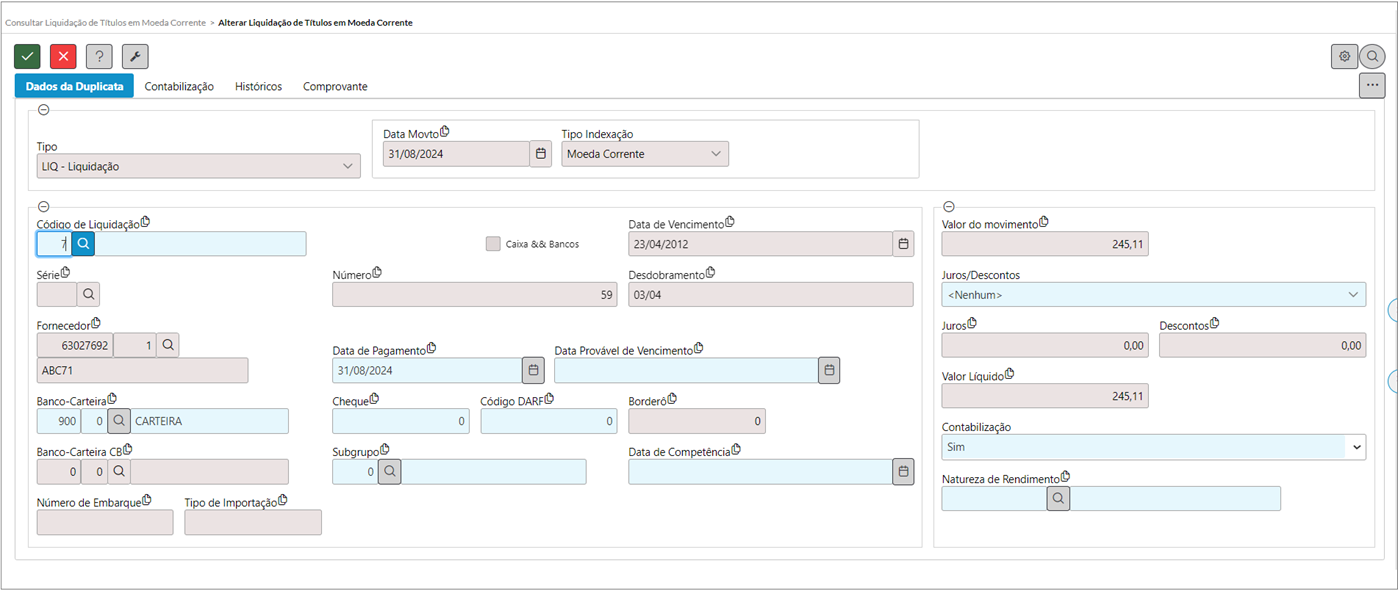Click the Tipo de Importação field
Viewport: 1398px width, 591px height.
253,522
